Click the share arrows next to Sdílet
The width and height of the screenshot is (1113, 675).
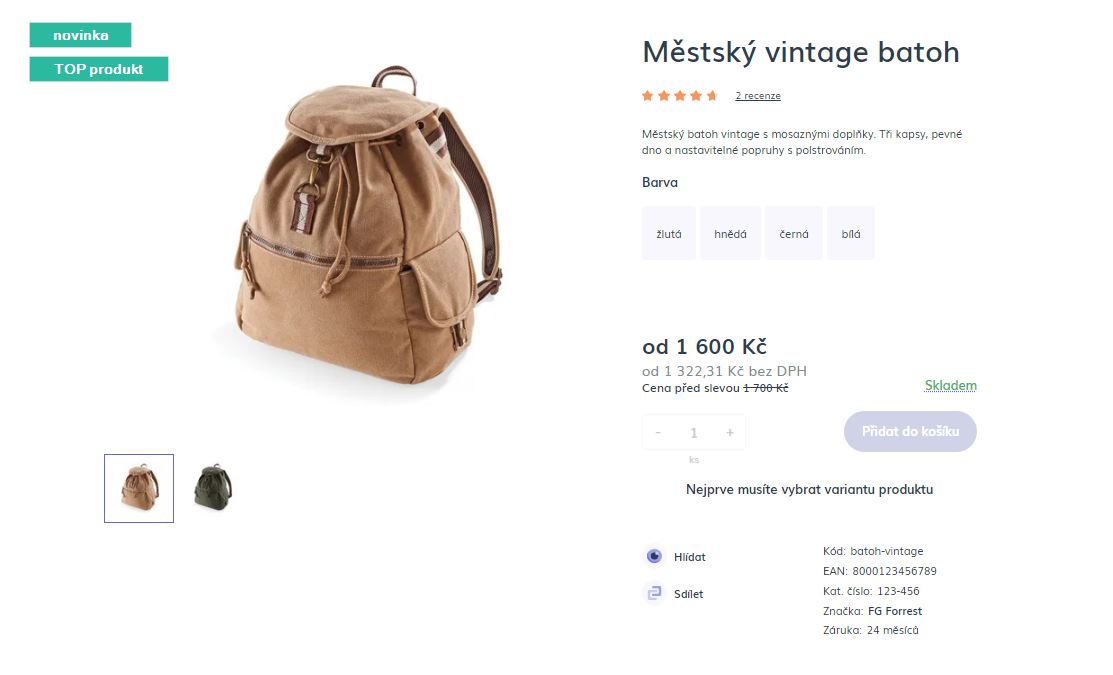653,593
